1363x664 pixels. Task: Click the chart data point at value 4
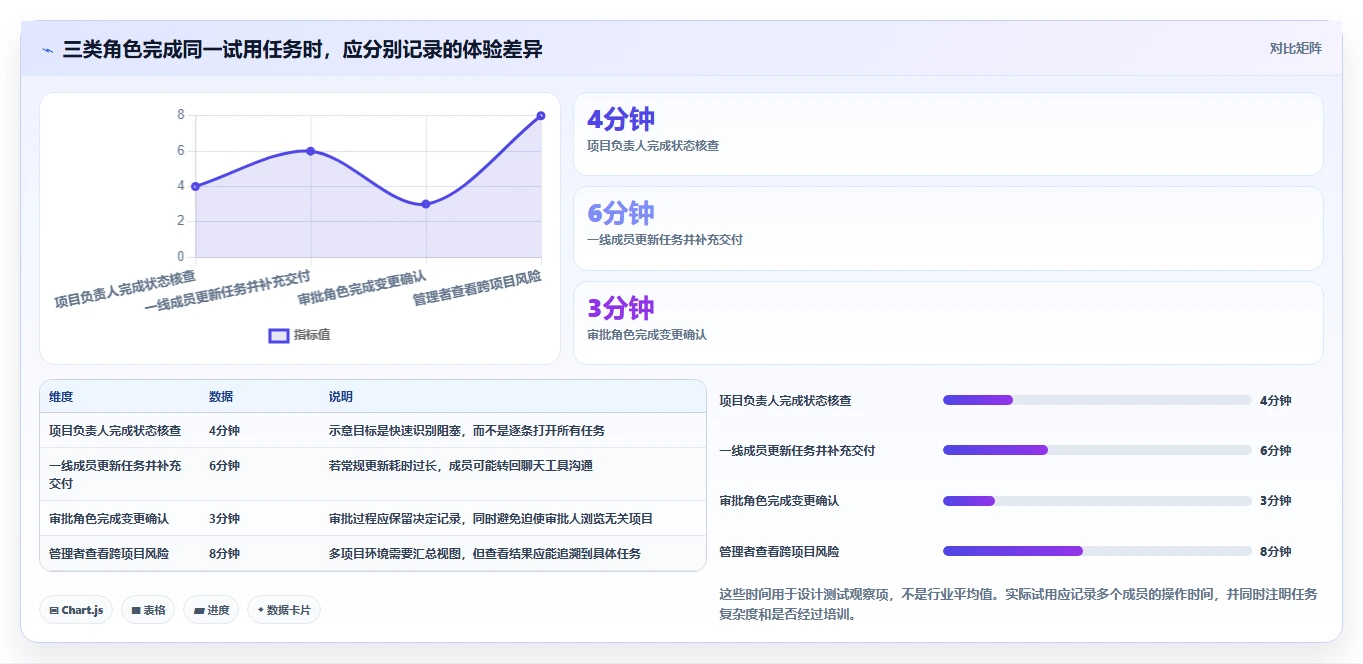(195, 186)
